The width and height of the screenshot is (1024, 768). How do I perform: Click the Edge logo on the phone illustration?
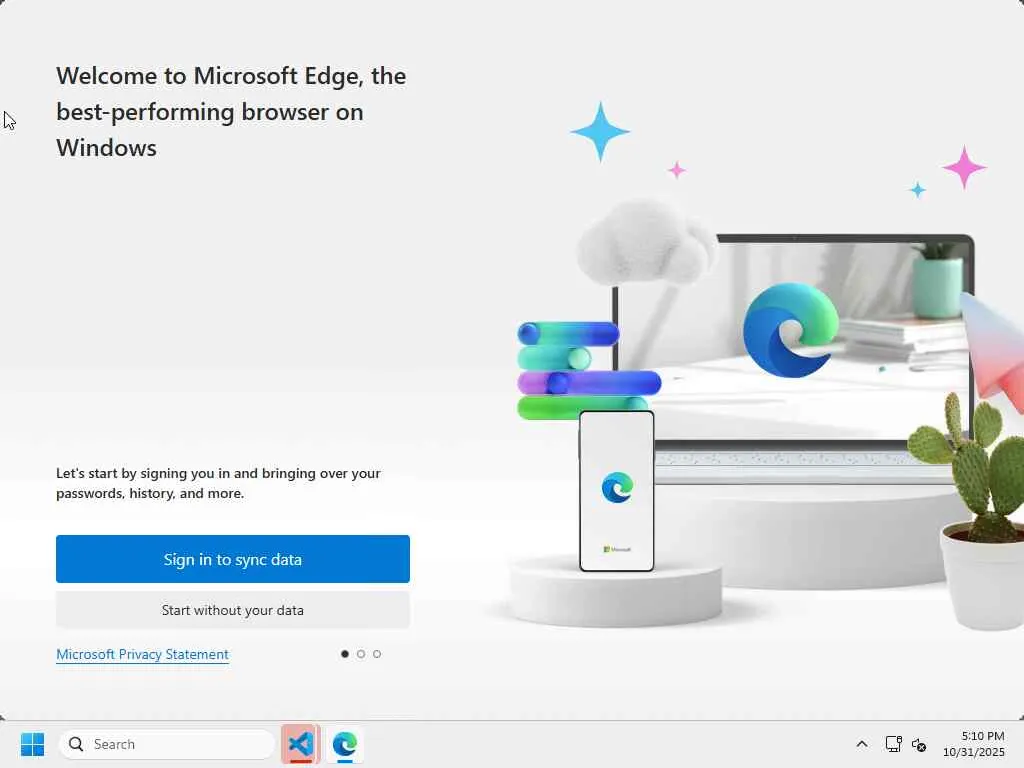(x=617, y=487)
